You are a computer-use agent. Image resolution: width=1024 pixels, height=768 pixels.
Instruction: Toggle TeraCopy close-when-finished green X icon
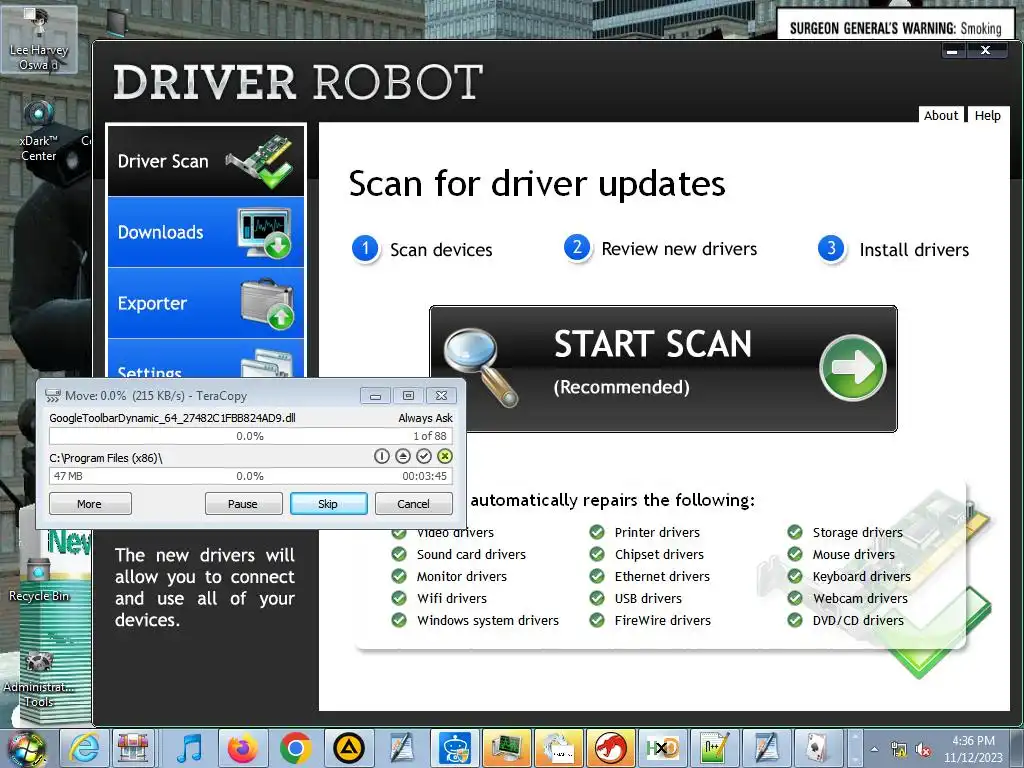pos(445,456)
